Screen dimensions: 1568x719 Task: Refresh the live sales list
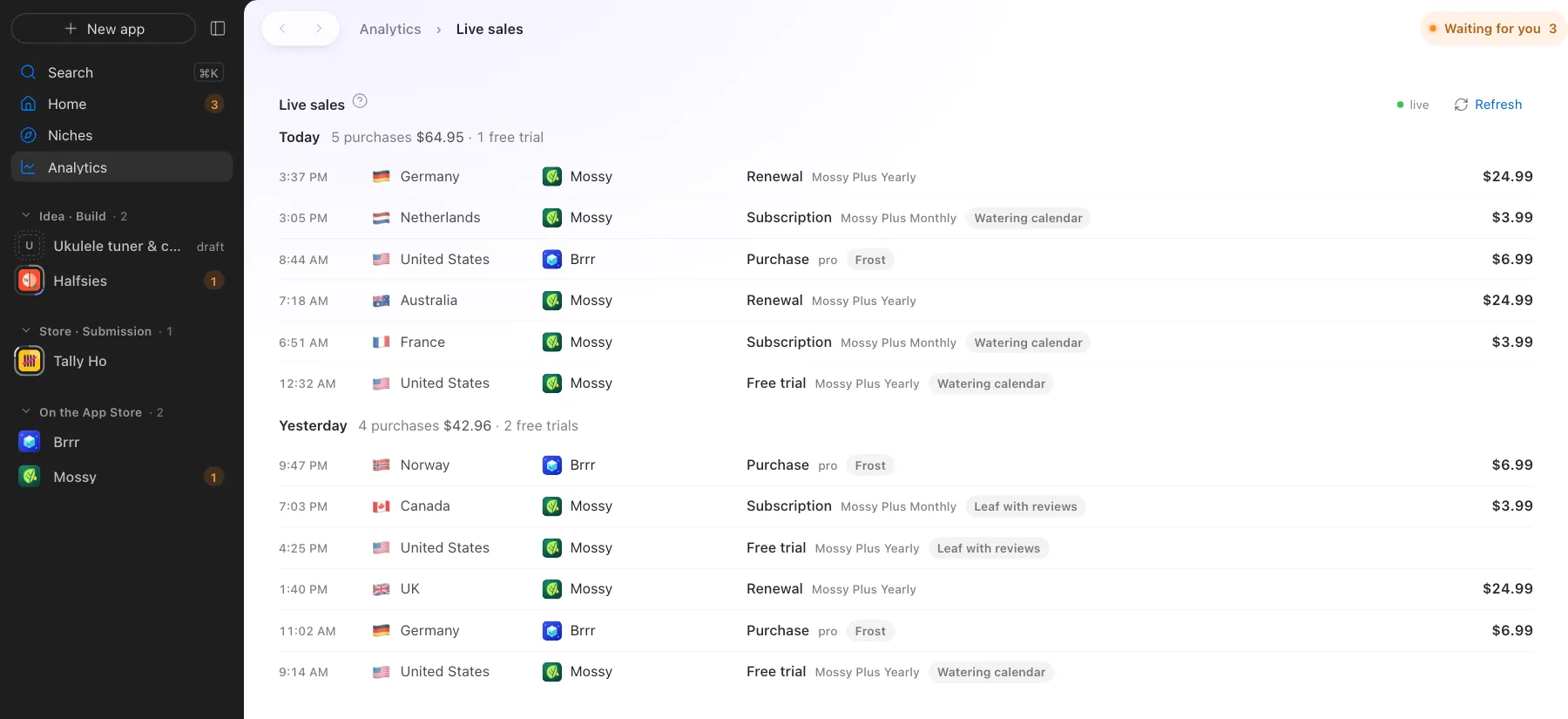coord(1488,105)
